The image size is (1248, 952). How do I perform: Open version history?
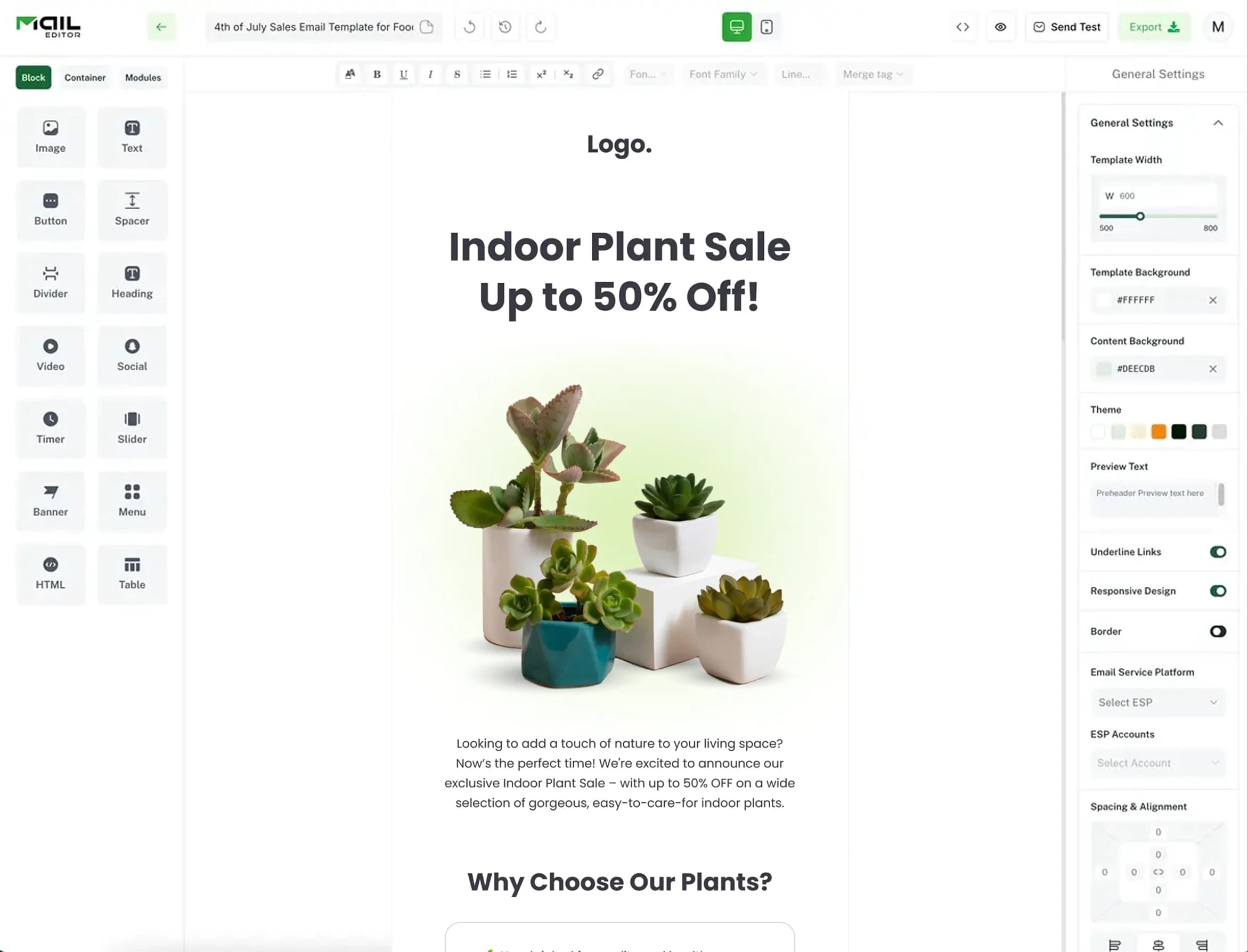(505, 27)
